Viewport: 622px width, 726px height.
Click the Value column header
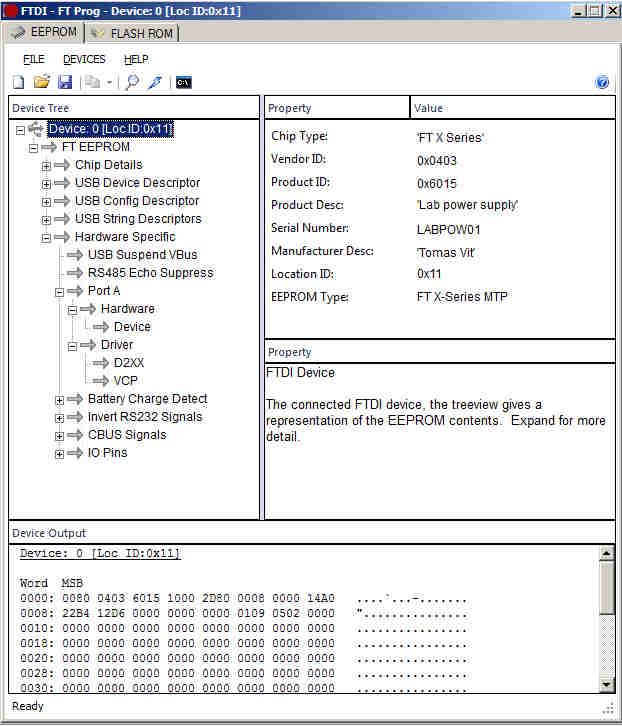coord(512,108)
